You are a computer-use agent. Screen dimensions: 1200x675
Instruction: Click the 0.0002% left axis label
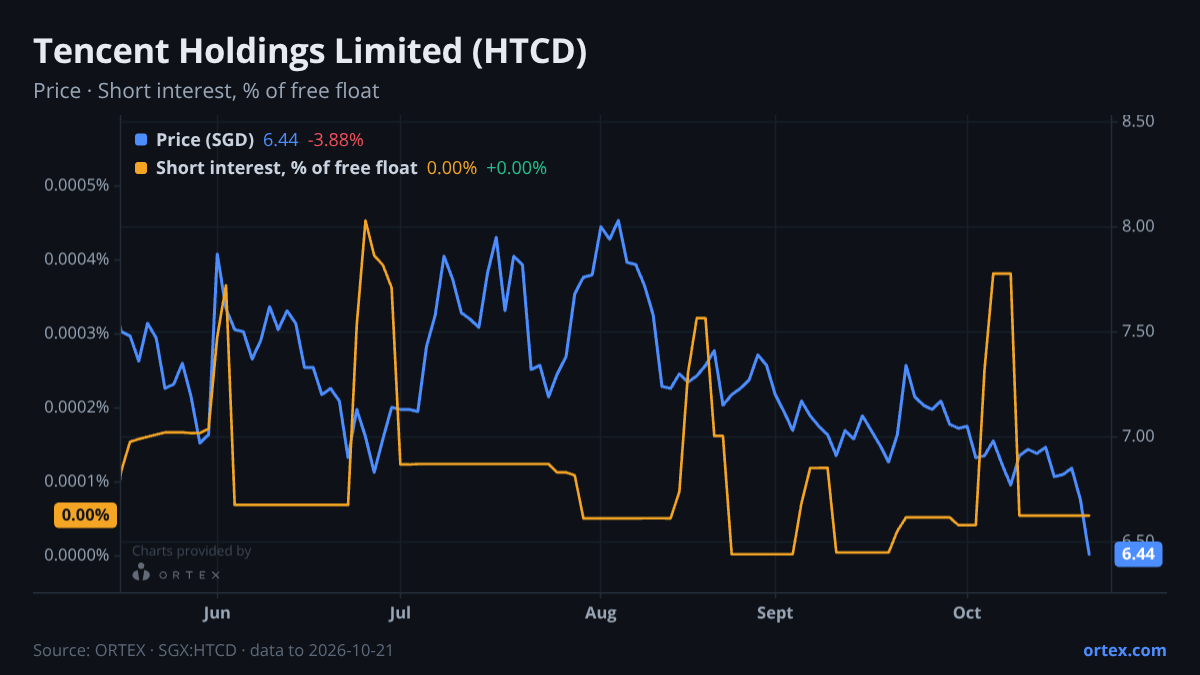(76, 407)
